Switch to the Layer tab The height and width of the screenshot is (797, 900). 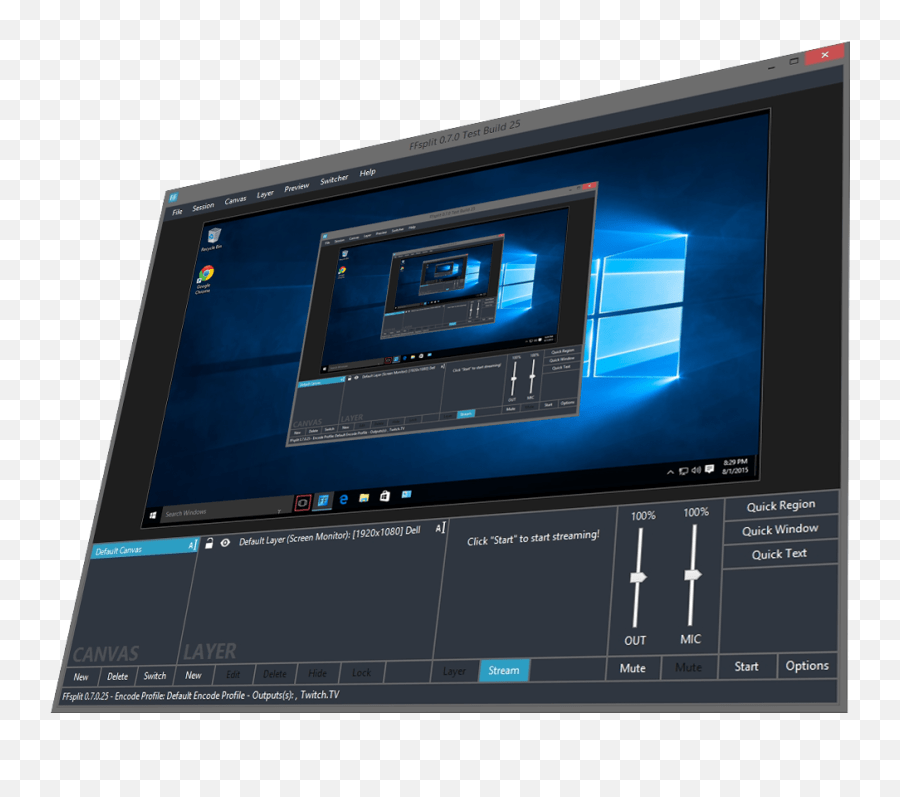tap(454, 671)
